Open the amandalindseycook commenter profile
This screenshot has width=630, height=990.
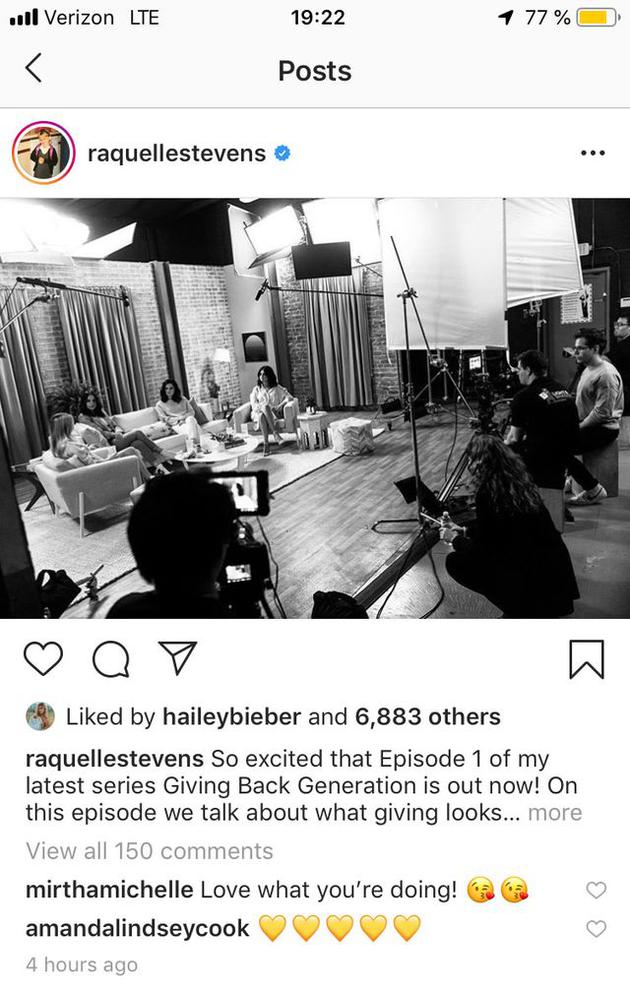(137, 929)
